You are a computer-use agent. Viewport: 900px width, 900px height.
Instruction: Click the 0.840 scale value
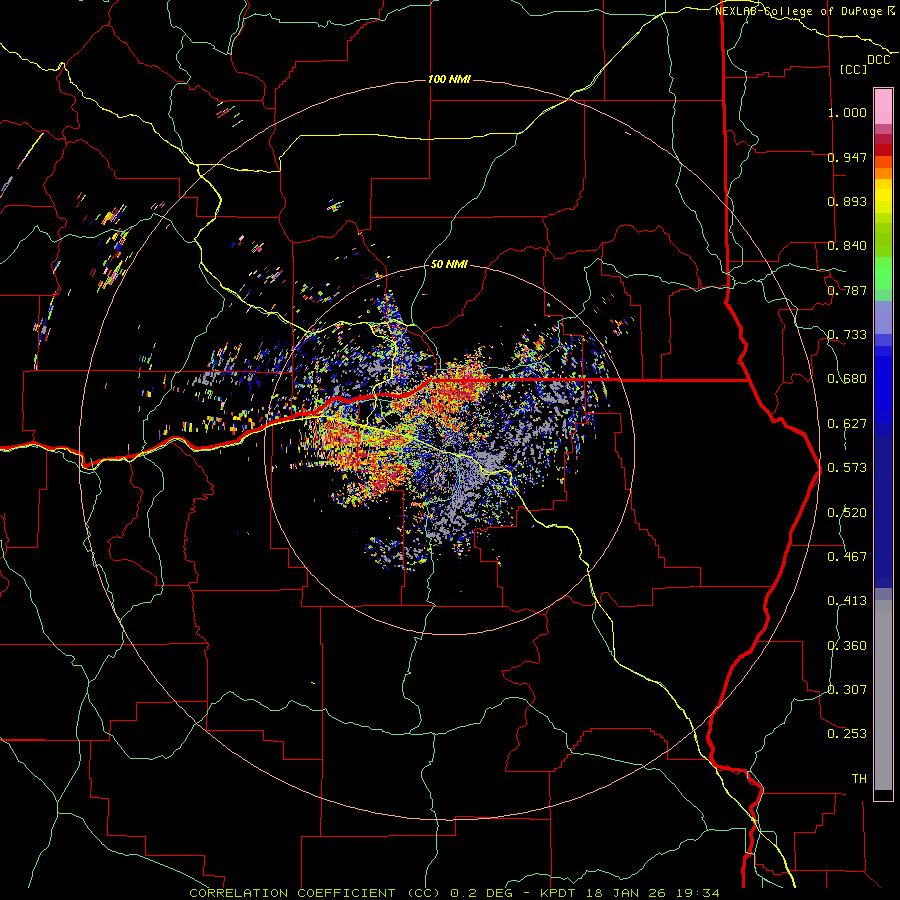click(847, 246)
